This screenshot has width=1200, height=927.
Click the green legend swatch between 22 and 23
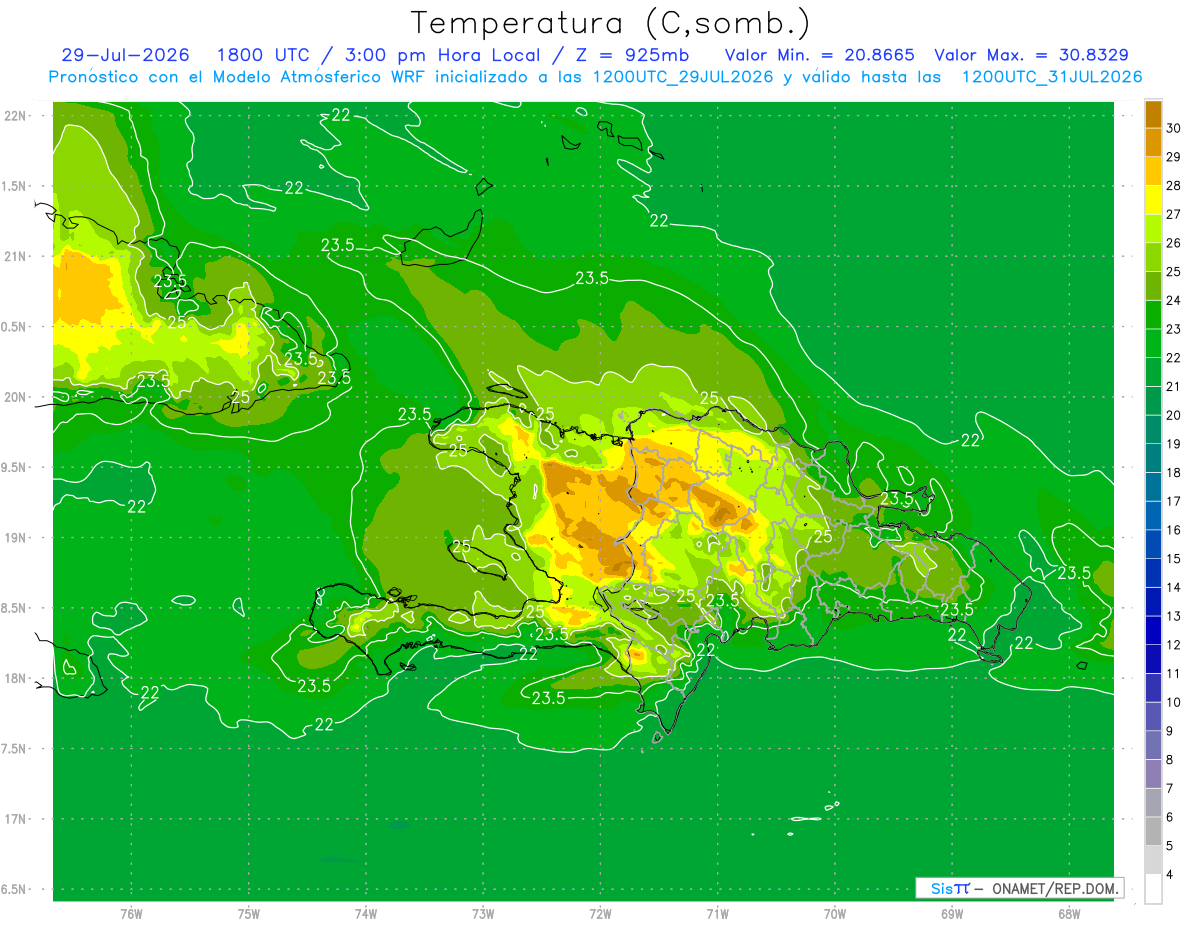tap(1153, 343)
